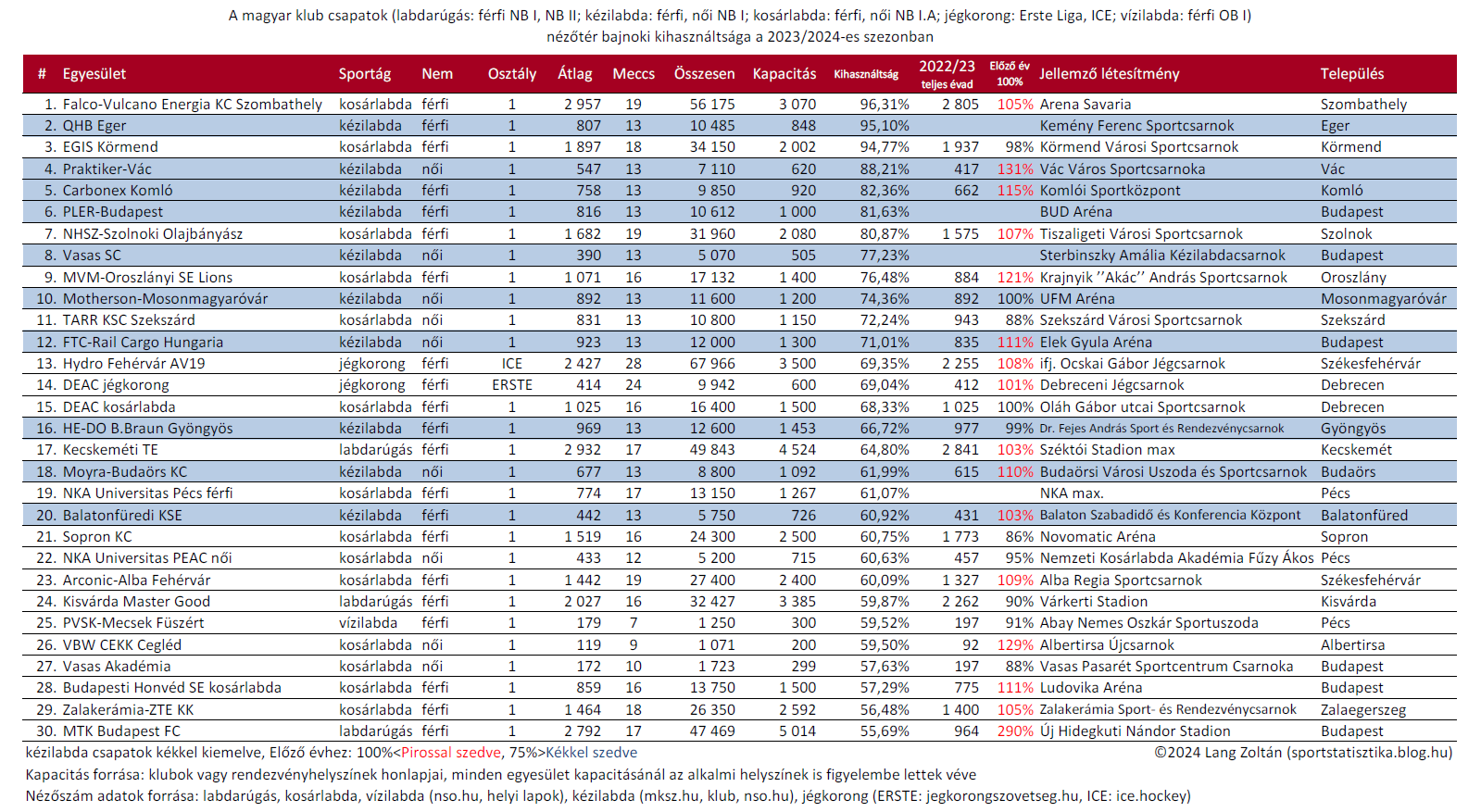The width and height of the screenshot is (1481, 812).
Task: Select the Kapacitás forrása footnote line
Action: [x=501, y=775]
